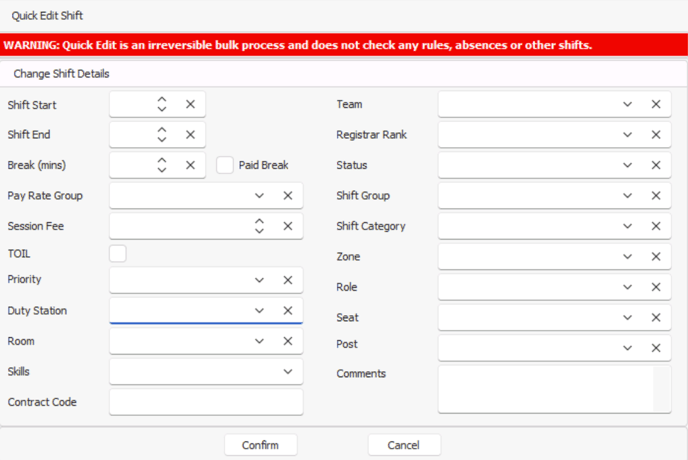Clear the Duty Station selection
This screenshot has width=688, height=460.
point(288,311)
